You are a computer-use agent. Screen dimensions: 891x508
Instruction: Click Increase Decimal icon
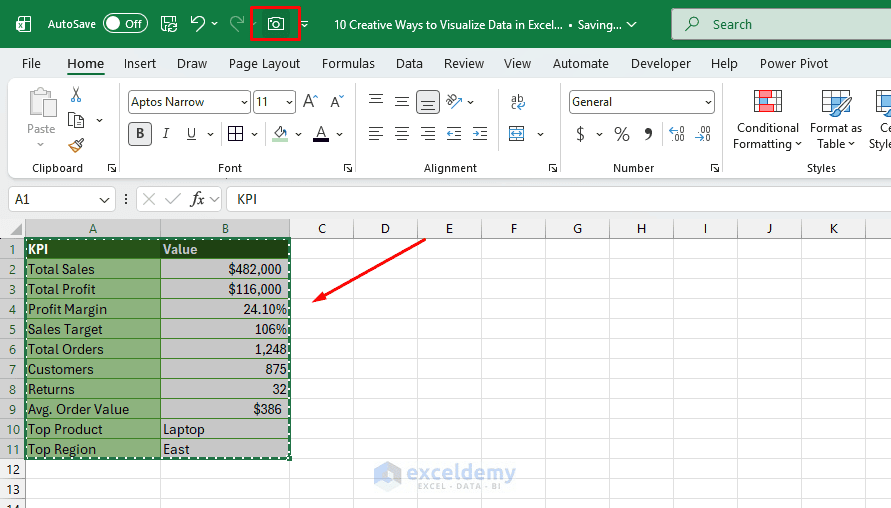pos(677,134)
